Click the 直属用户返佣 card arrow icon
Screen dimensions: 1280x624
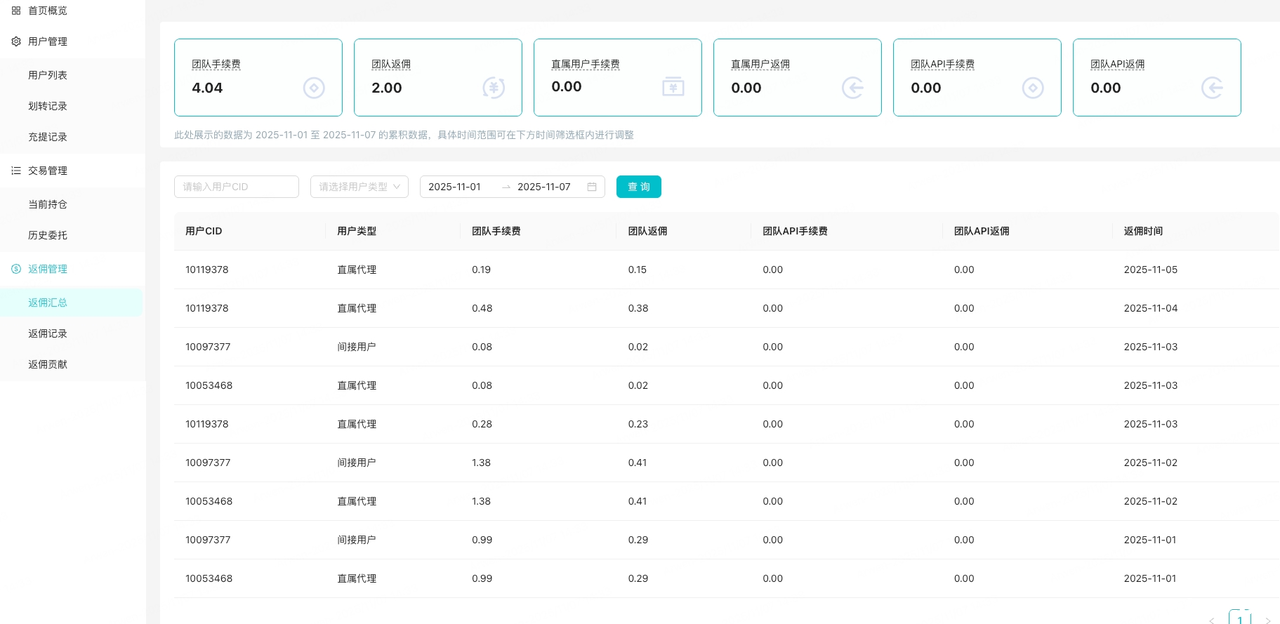click(x=853, y=88)
